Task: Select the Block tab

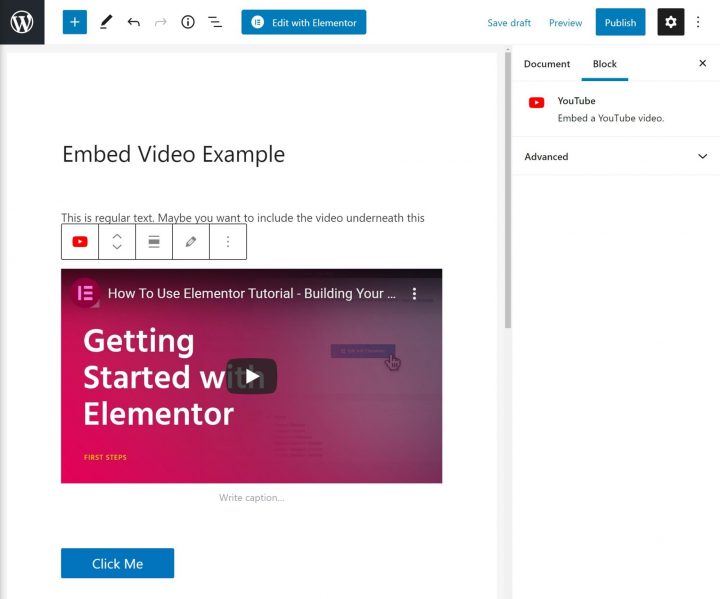Action: (x=604, y=64)
